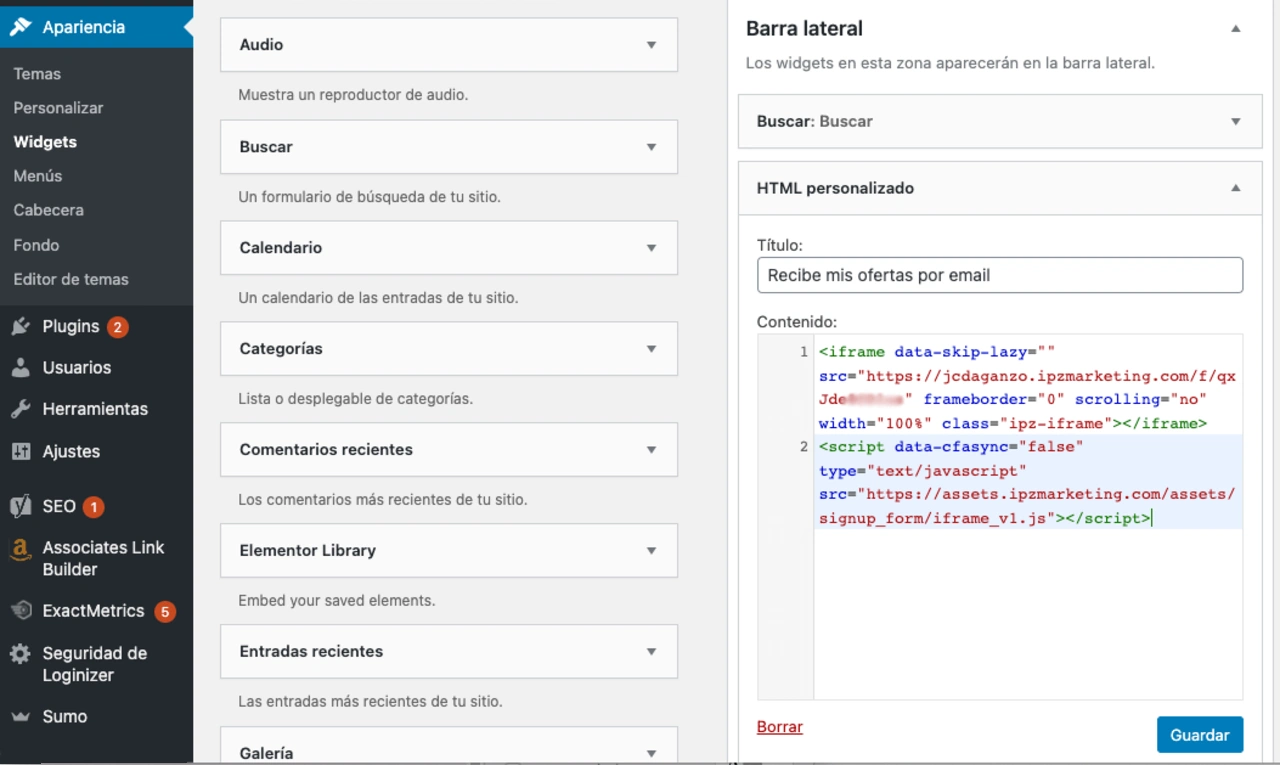Click 'Embed your saved elements.' description

336,601
